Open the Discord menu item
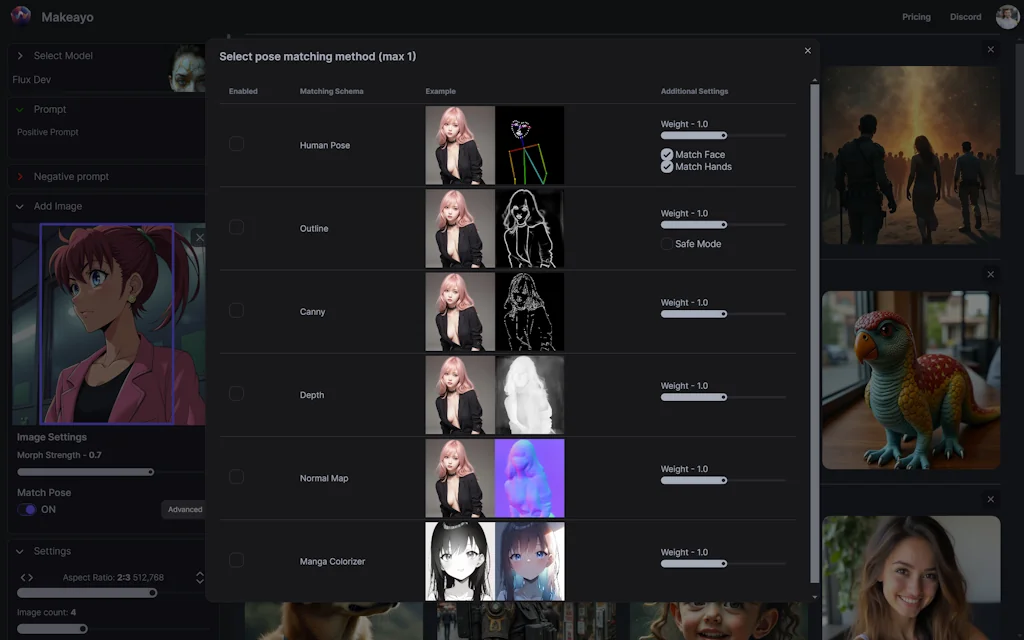 (x=965, y=16)
